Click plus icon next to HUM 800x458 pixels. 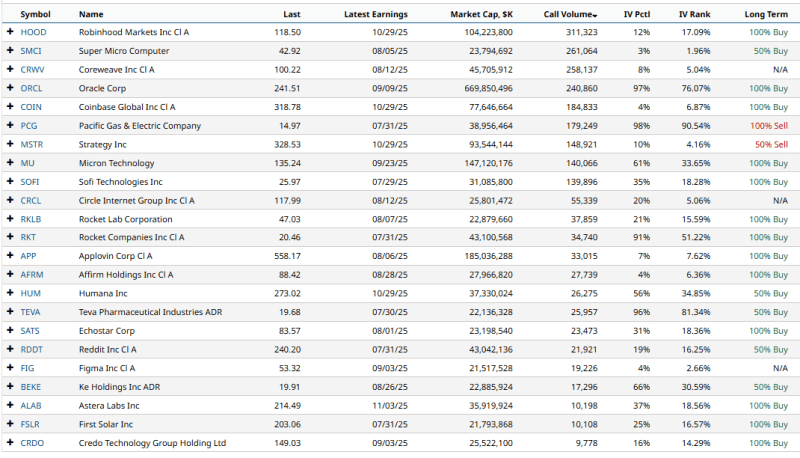coord(9,293)
